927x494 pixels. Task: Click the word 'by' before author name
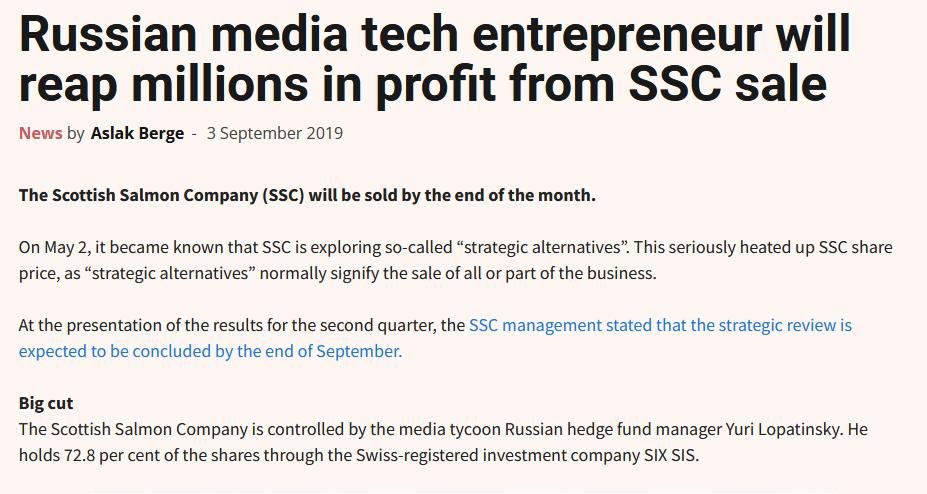(x=76, y=133)
